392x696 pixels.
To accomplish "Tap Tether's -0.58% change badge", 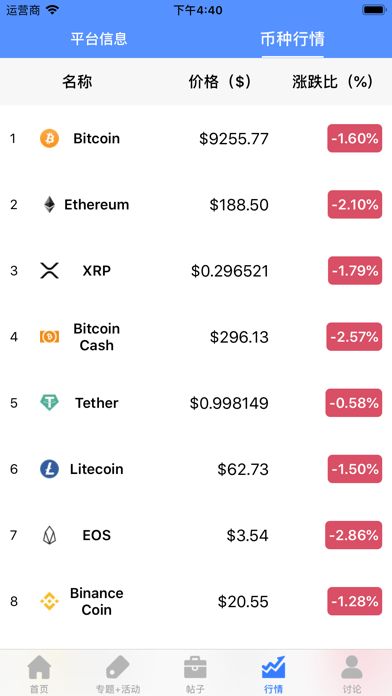I will pos(354,403).
